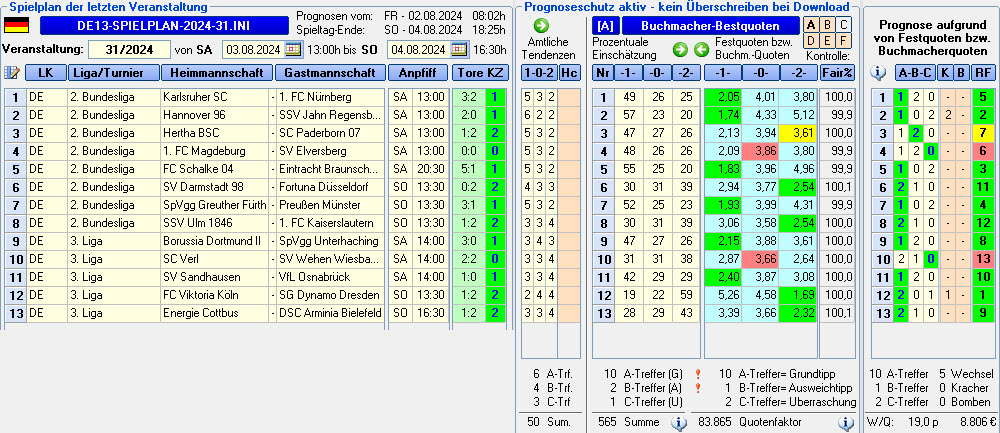Click the start date field 03.08.2024
This screenshot has height=433, width=1000.
coord(254,50)
